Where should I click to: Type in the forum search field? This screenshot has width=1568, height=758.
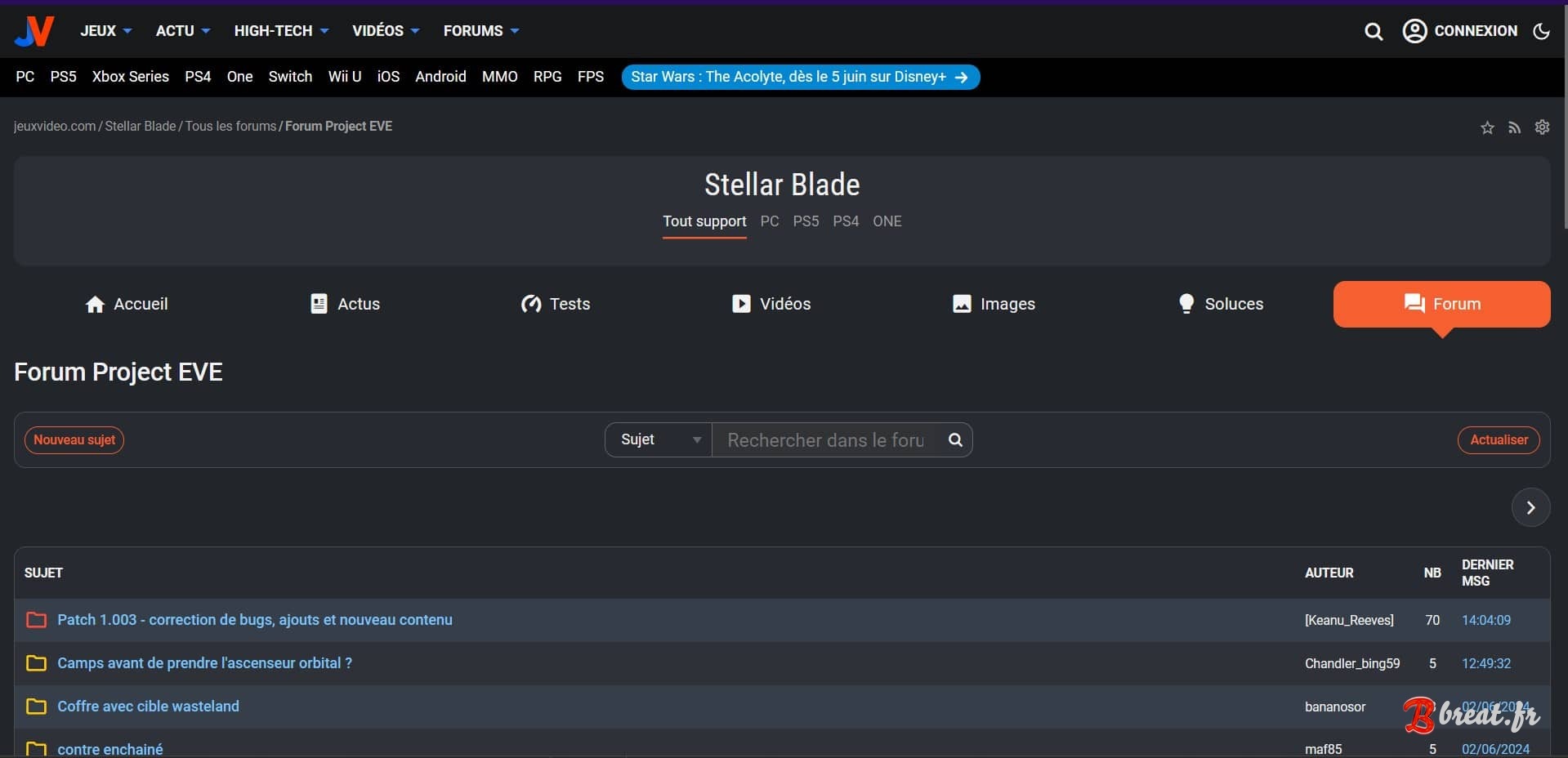[825, 439]
